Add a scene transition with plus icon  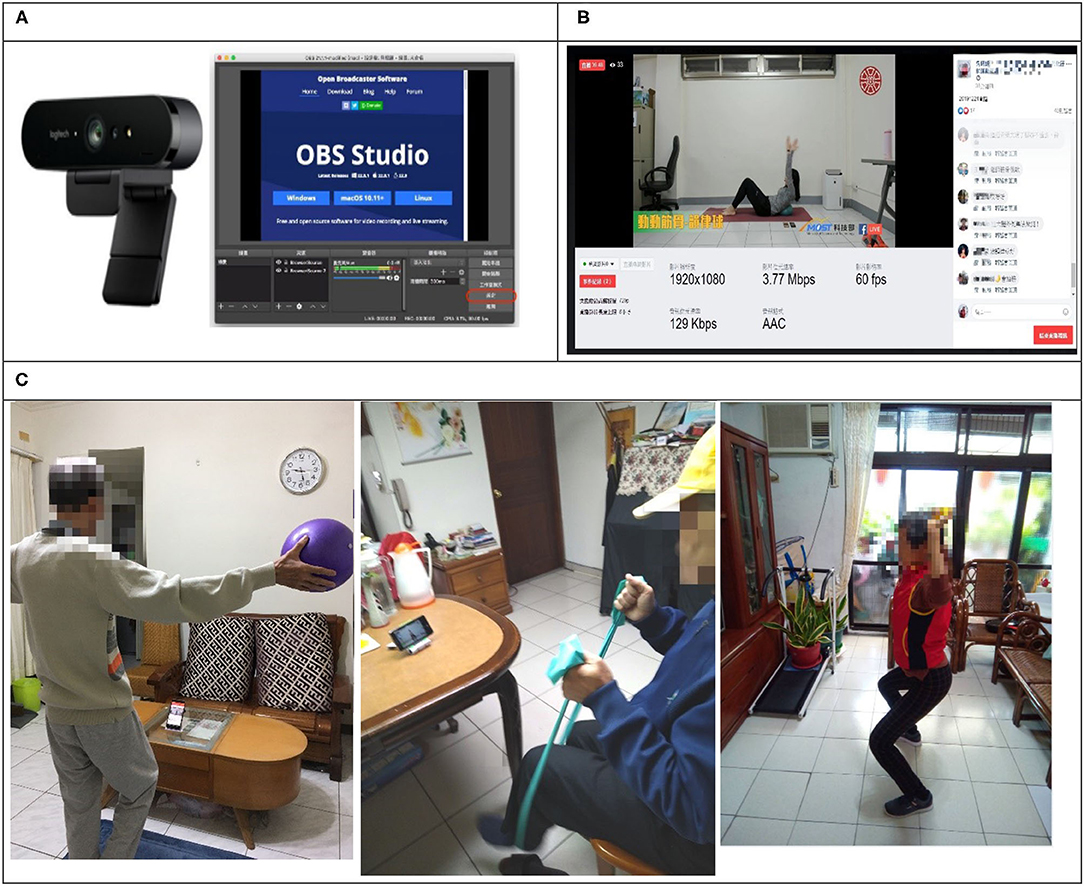pyautogui.click(x=443, y=272)
